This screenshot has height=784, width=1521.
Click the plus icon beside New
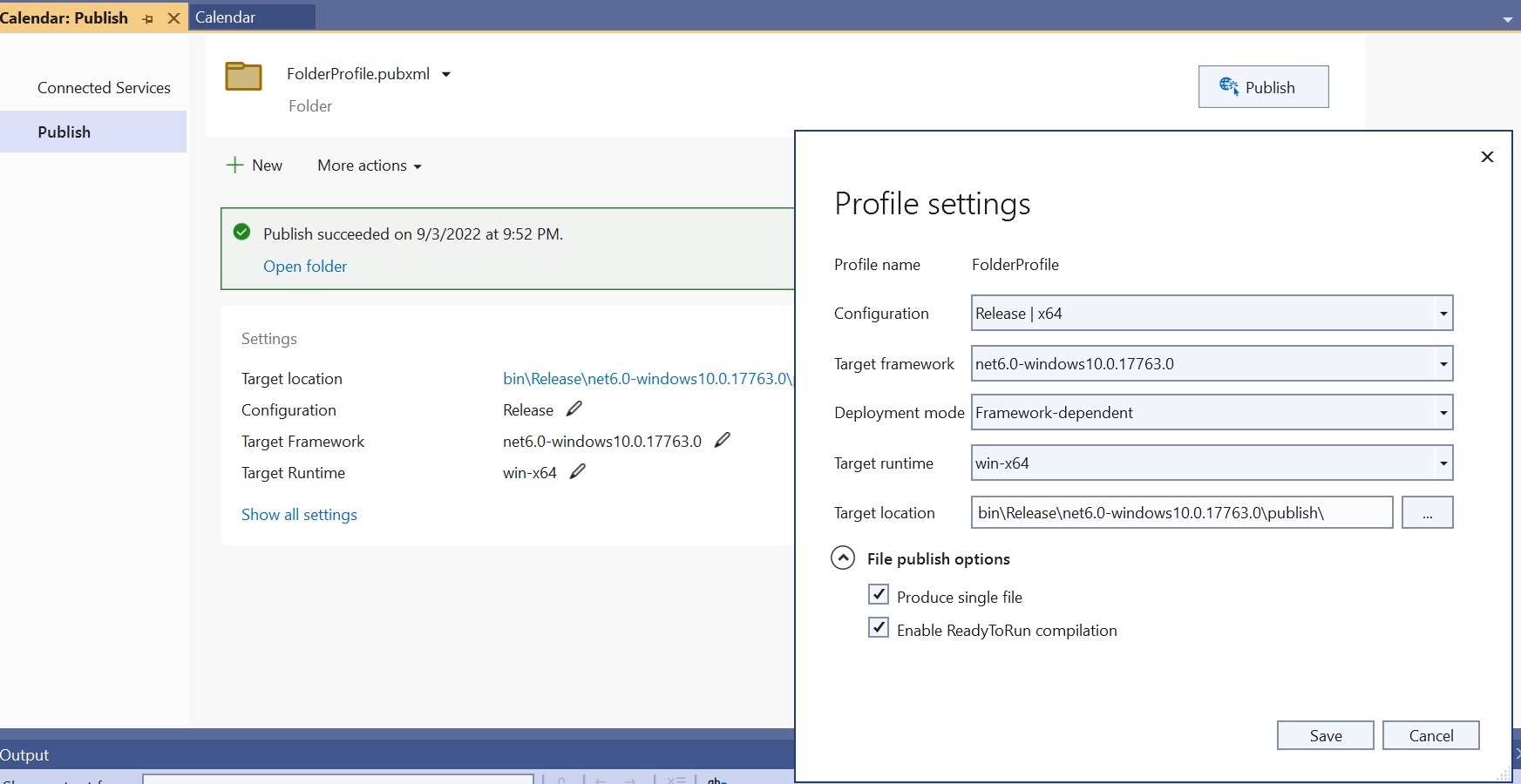coord(236,165)
